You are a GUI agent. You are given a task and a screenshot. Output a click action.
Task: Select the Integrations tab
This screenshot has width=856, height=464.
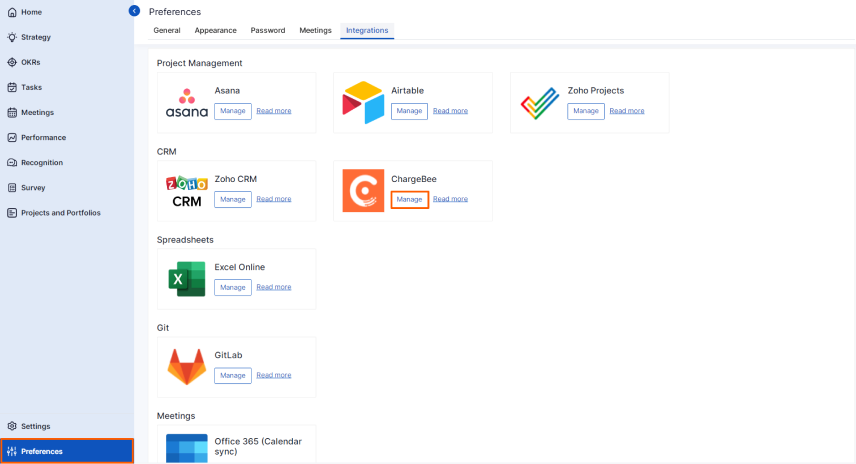[x=367, y=31]
